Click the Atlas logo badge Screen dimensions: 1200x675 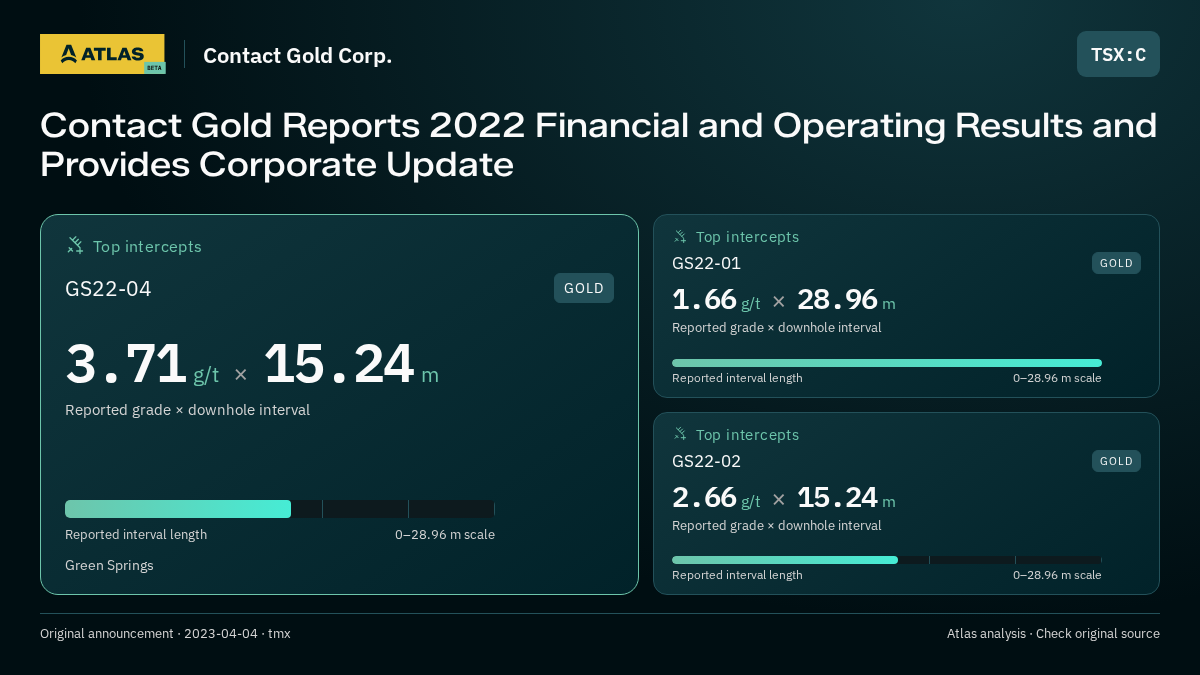tap(102, 54)
